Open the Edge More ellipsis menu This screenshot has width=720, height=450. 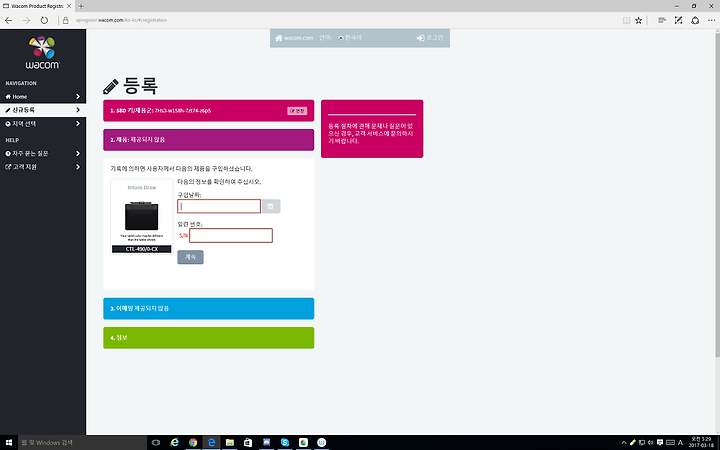(711, 20)
